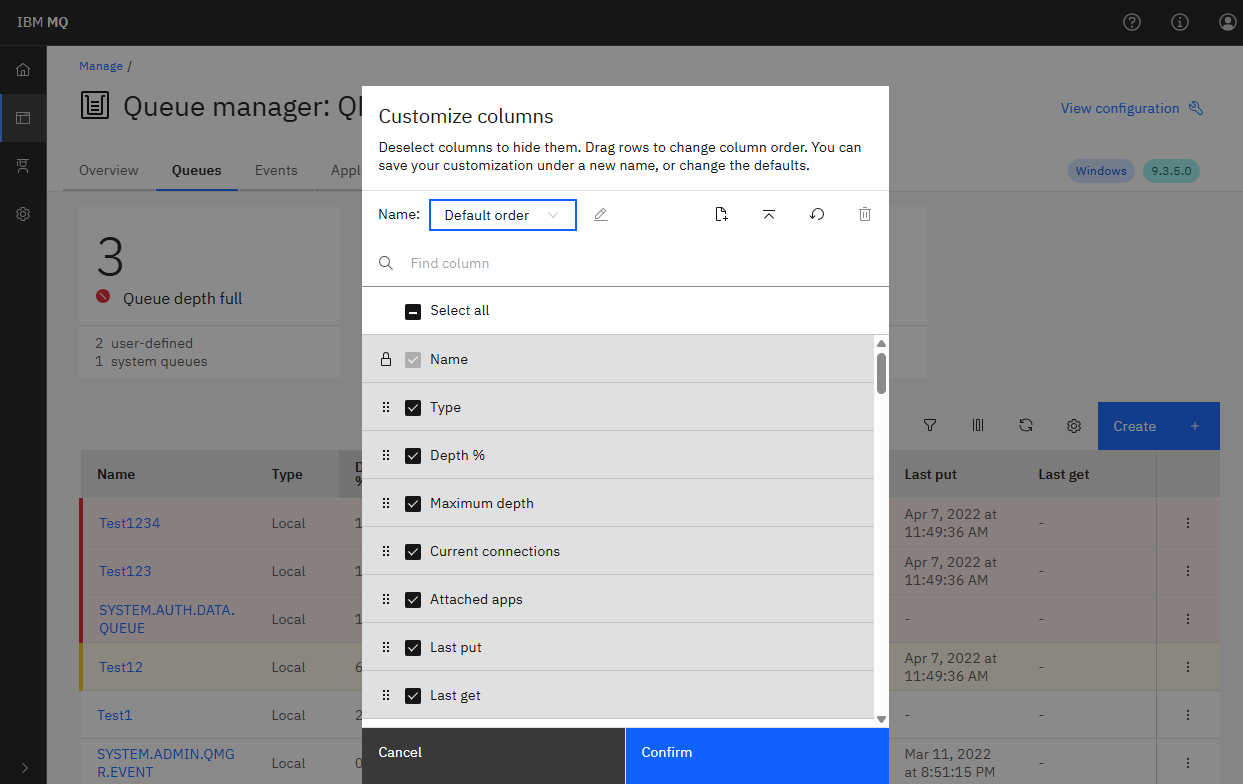1243x784 pixels.
Task: Open the SYSTEM.AUTH.DATA.QUEUE link
Action: (167, 619)
